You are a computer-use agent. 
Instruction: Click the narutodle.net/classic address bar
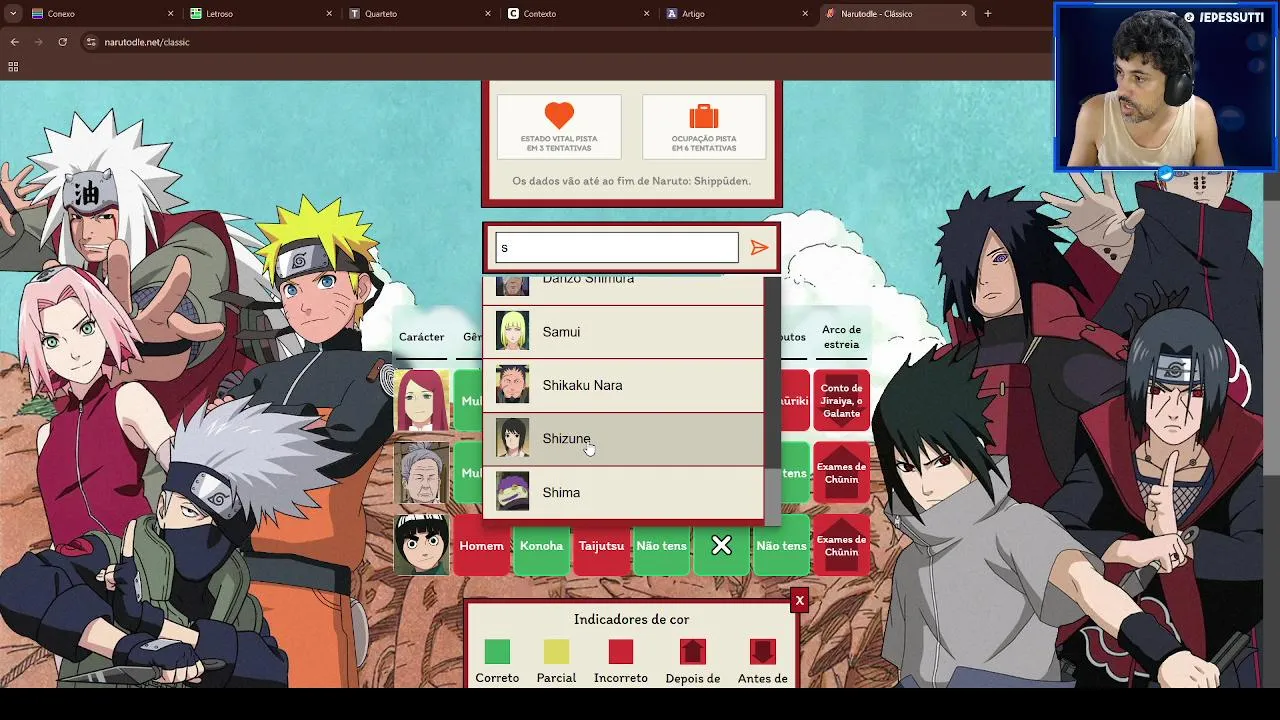[146, 42]
